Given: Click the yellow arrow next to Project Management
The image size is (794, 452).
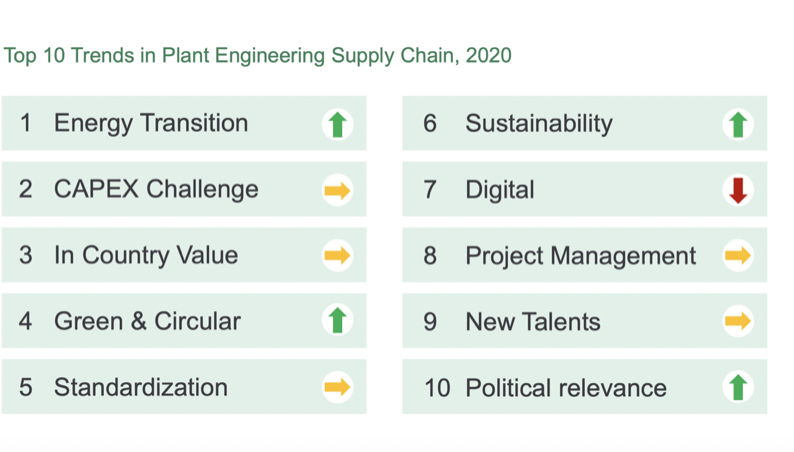Looking at the screenshot, I should click(738, 256).
